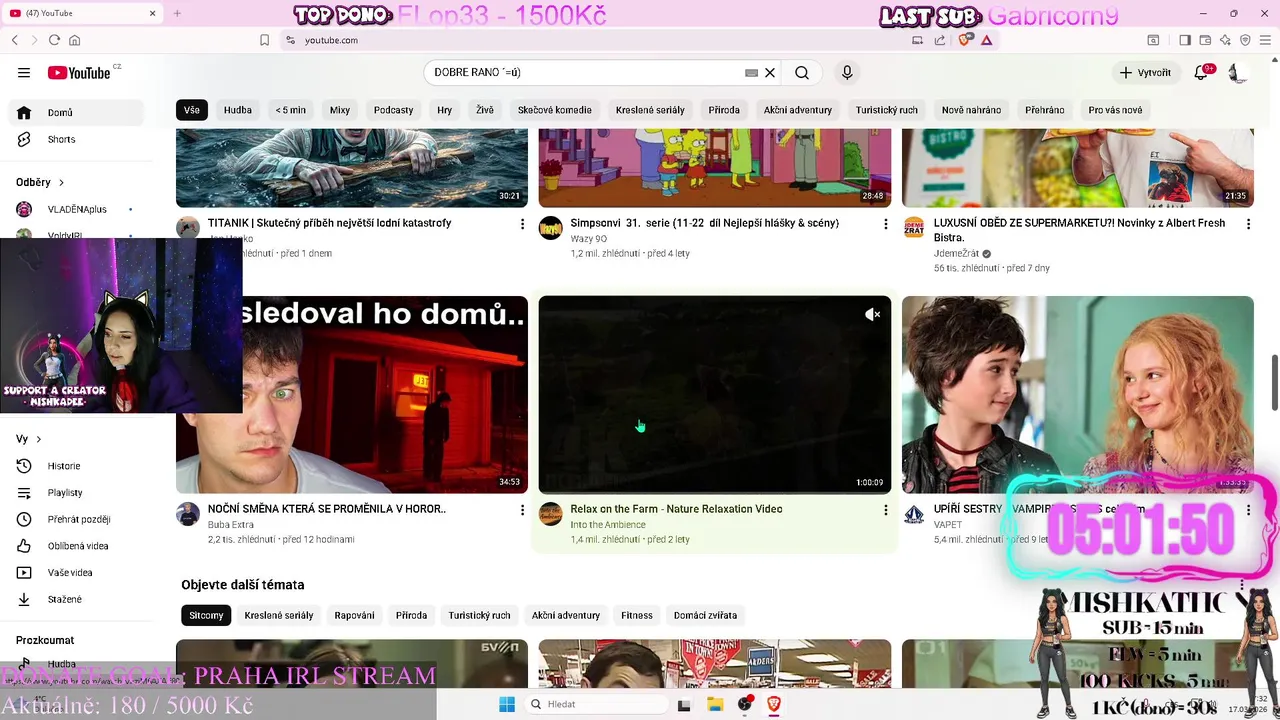Select the Fitness topic chip

click(x=637, y=615)
